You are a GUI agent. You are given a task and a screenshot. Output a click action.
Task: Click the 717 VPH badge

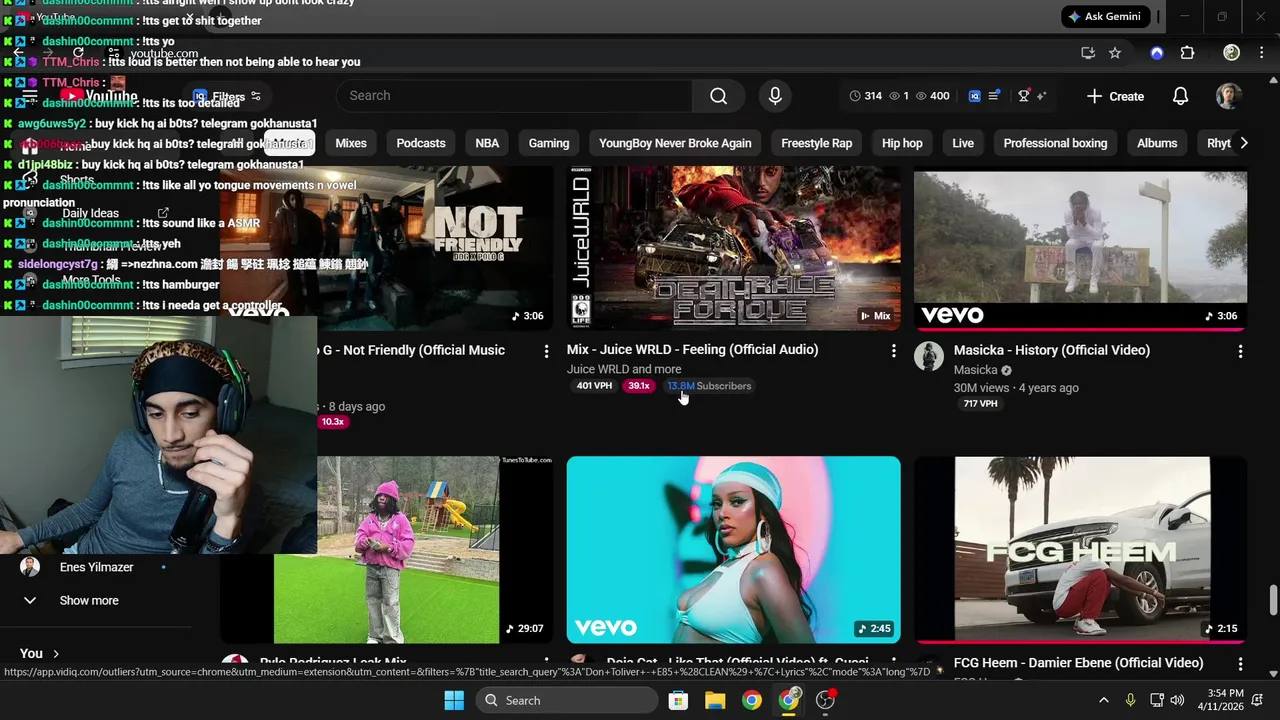(980, 404)
